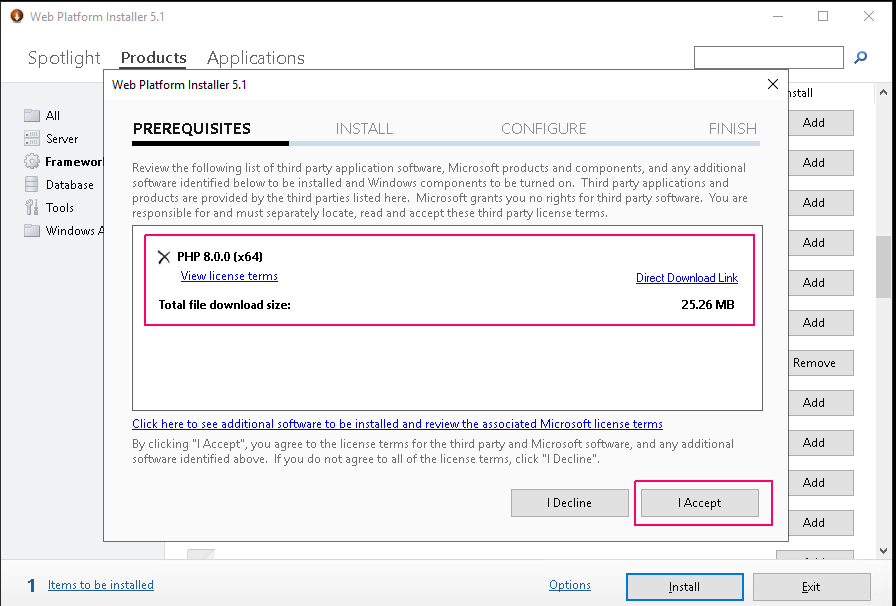Click the Web Platform Installer title icon
The width and height of the screenshot is (896, 606).
coord(17,16)
